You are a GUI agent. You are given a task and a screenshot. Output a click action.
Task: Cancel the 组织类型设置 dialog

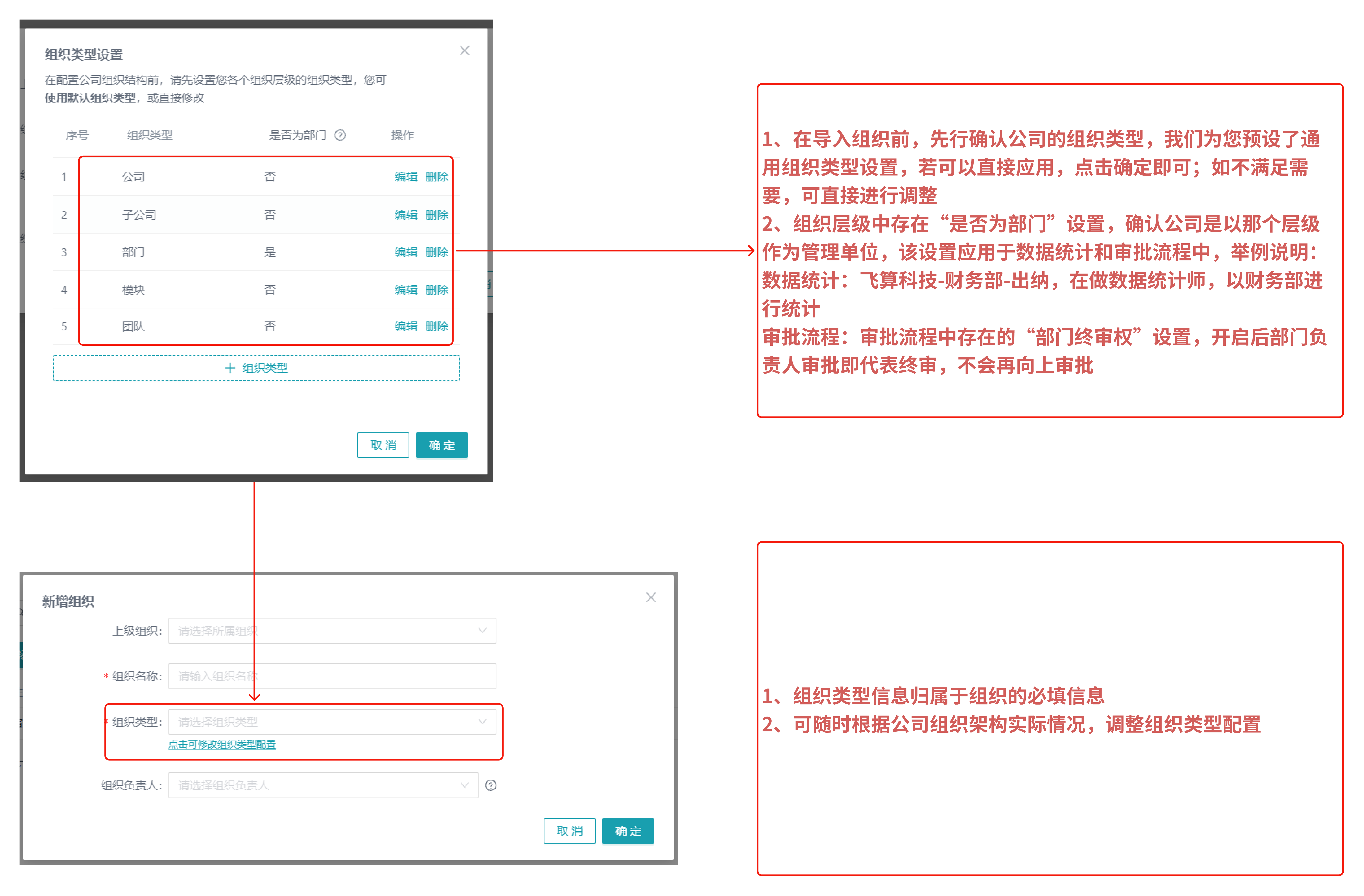pyautogui.click(x=383, y=445)
